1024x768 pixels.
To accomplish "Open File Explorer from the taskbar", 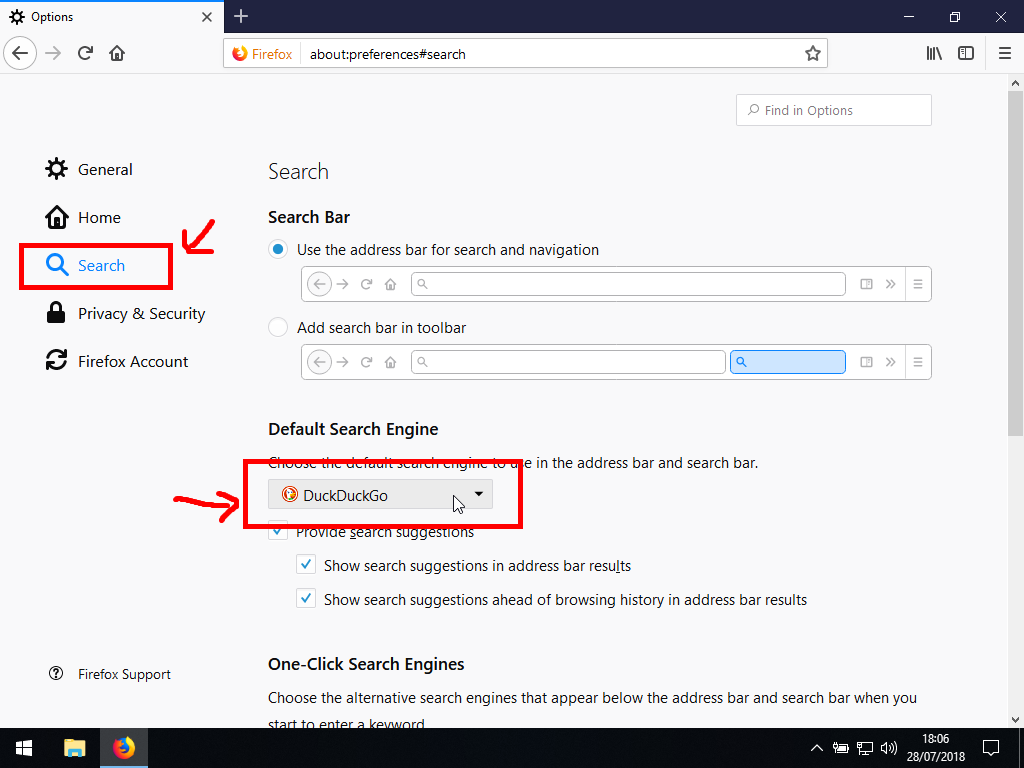I will pyautogui.click(x=74, y=748).
